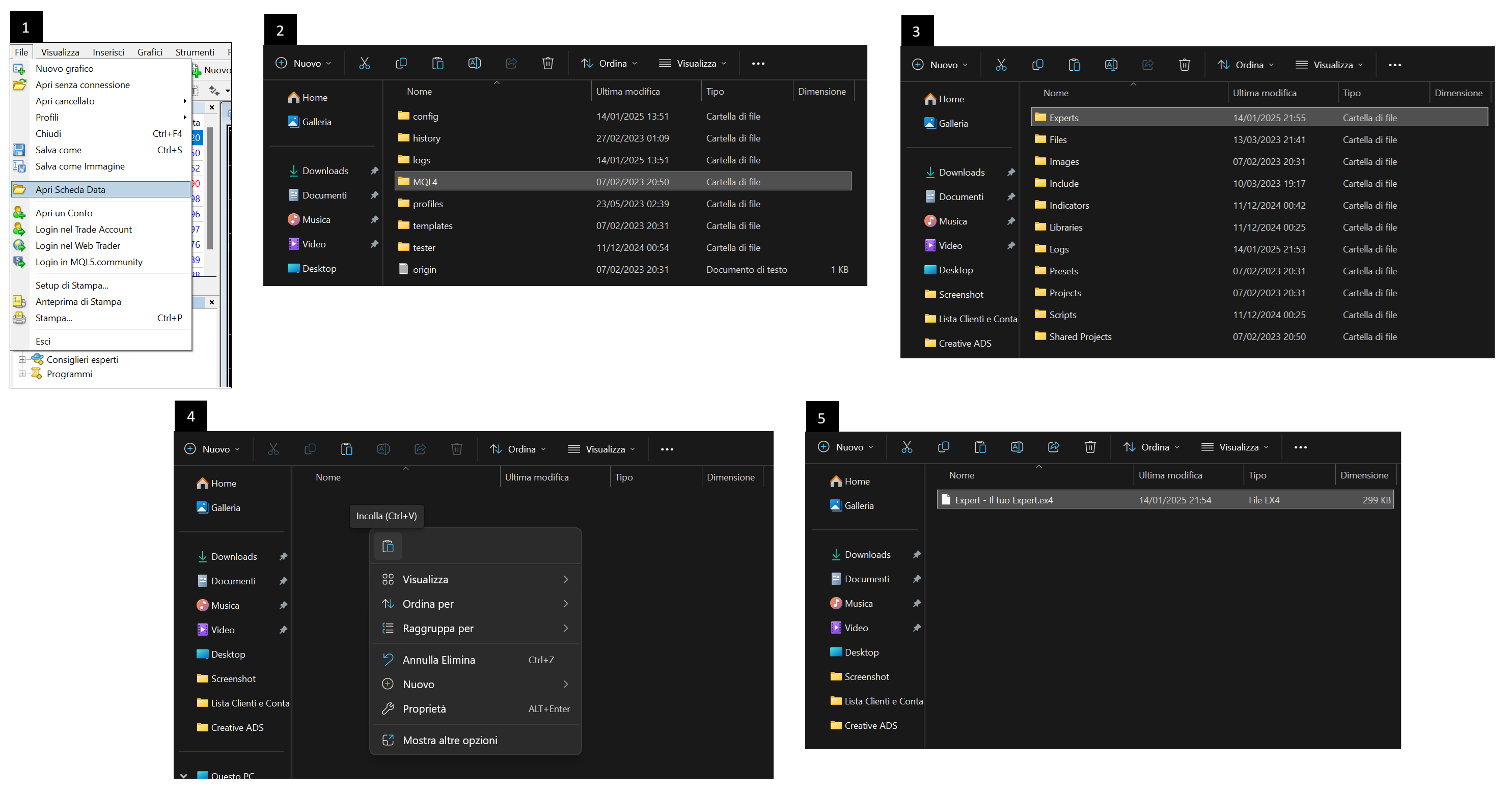This screenshot has width=1512, height=794.
Task: Click the delete trash icon in panel 3 toolbar
Action: point(1185,65)
